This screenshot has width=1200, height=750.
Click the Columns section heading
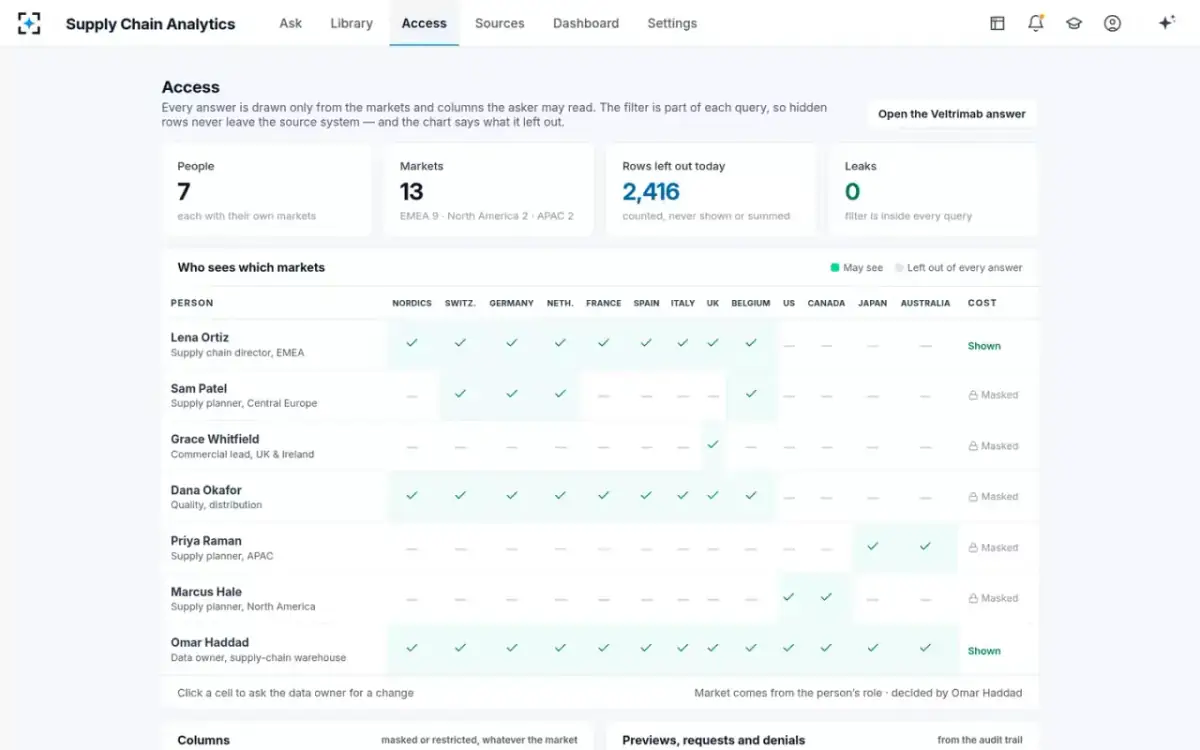click(x=204, y=740)
